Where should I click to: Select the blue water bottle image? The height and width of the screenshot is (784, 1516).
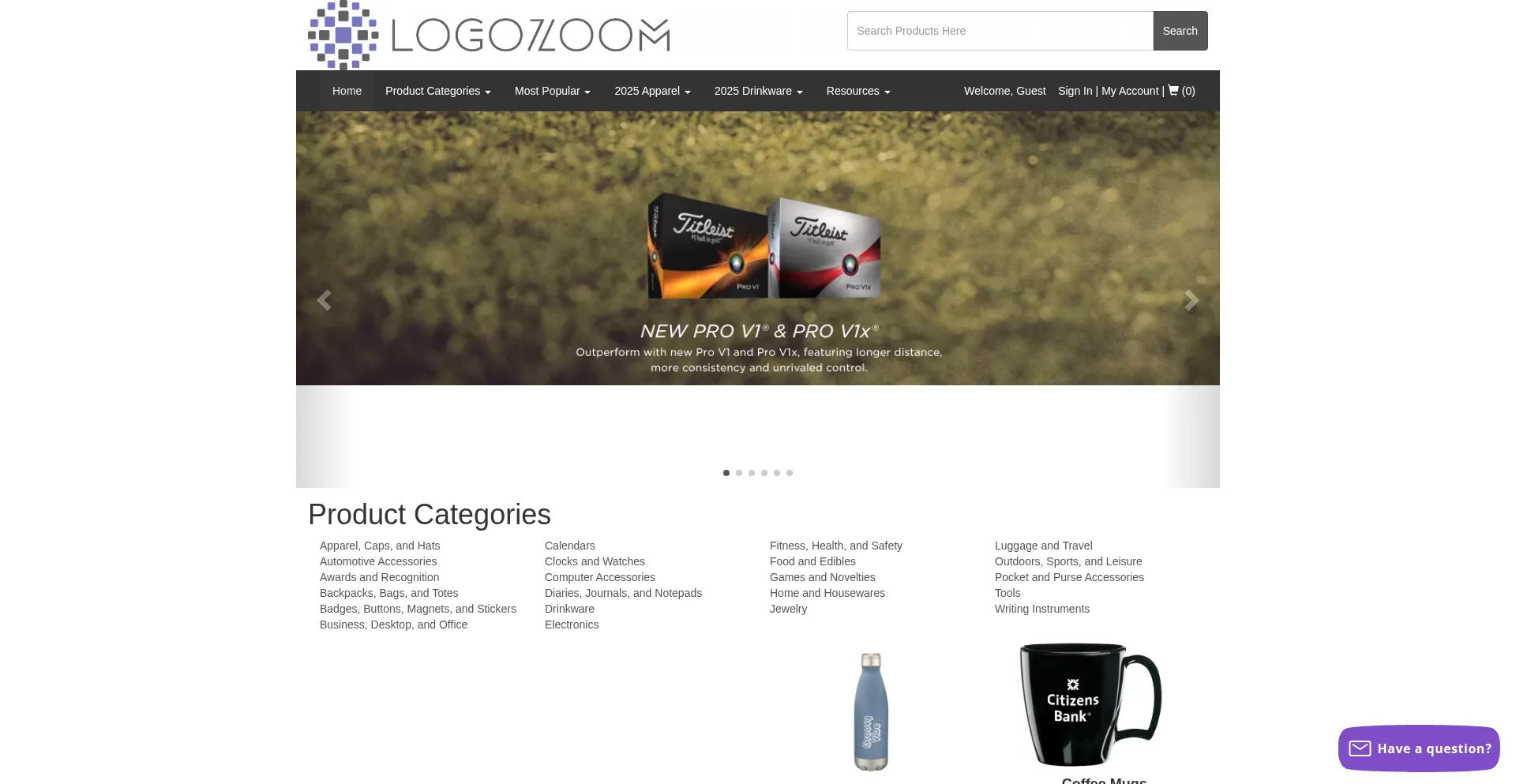point(871,711)
